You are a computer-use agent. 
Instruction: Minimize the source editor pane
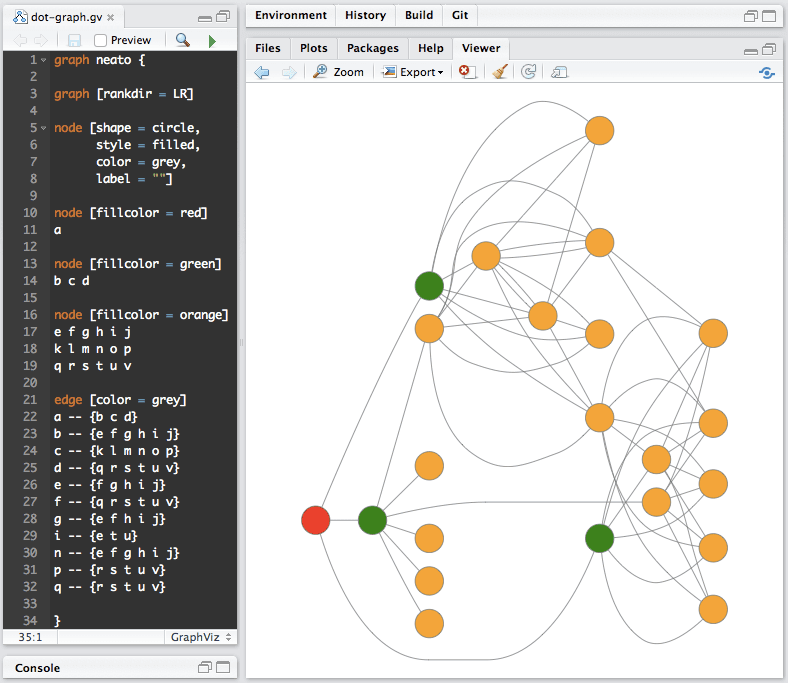[205, 18]
